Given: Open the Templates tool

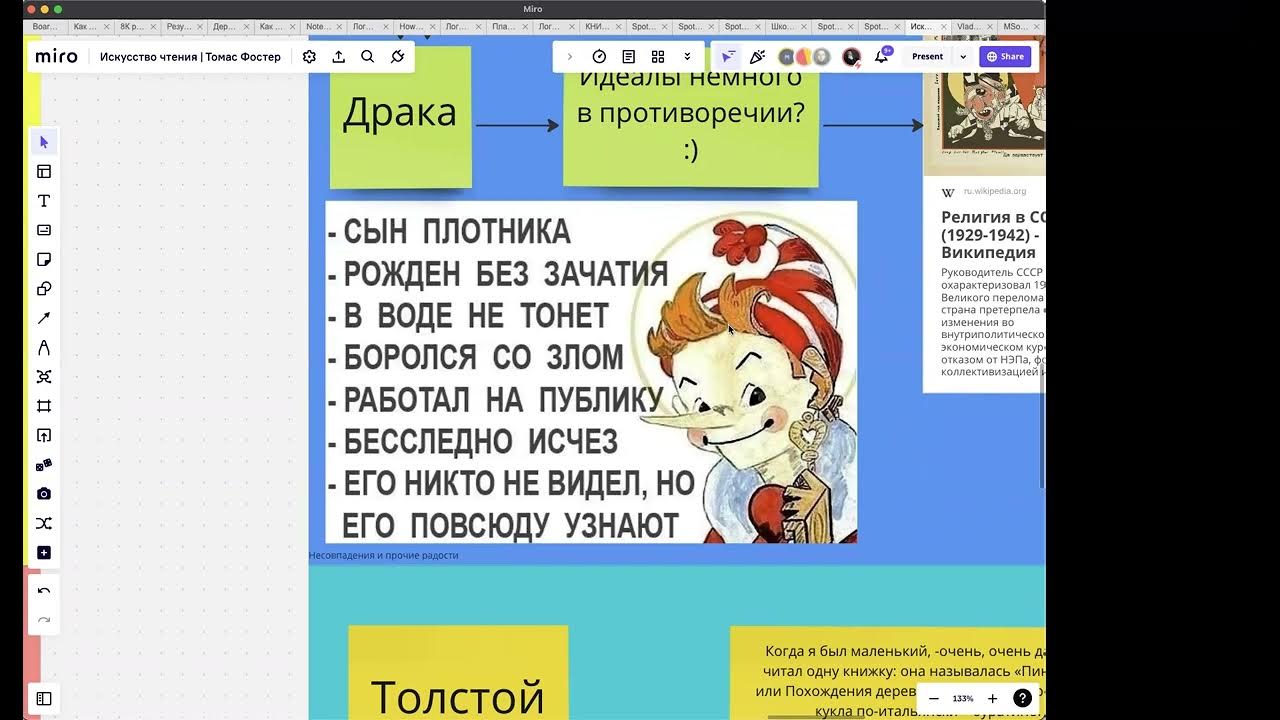Looking at the screenshot, I should click(44, 172).
